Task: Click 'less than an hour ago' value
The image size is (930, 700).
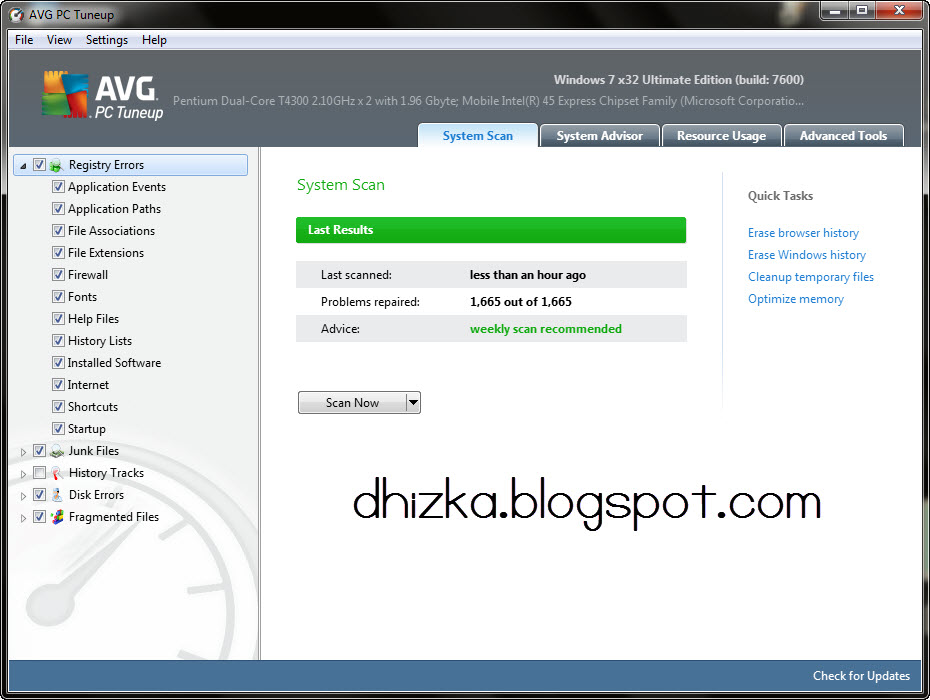Action: click(x=528, y=275)
